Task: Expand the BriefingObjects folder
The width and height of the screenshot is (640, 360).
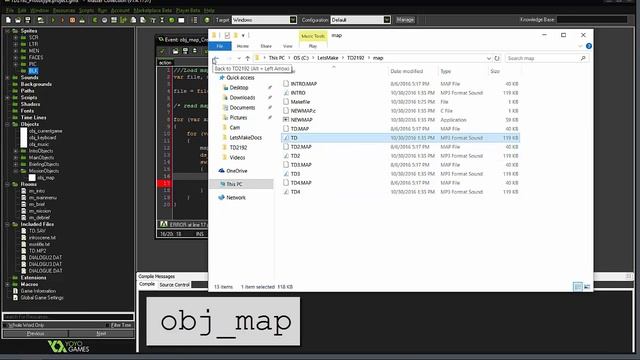Action: 16,164
